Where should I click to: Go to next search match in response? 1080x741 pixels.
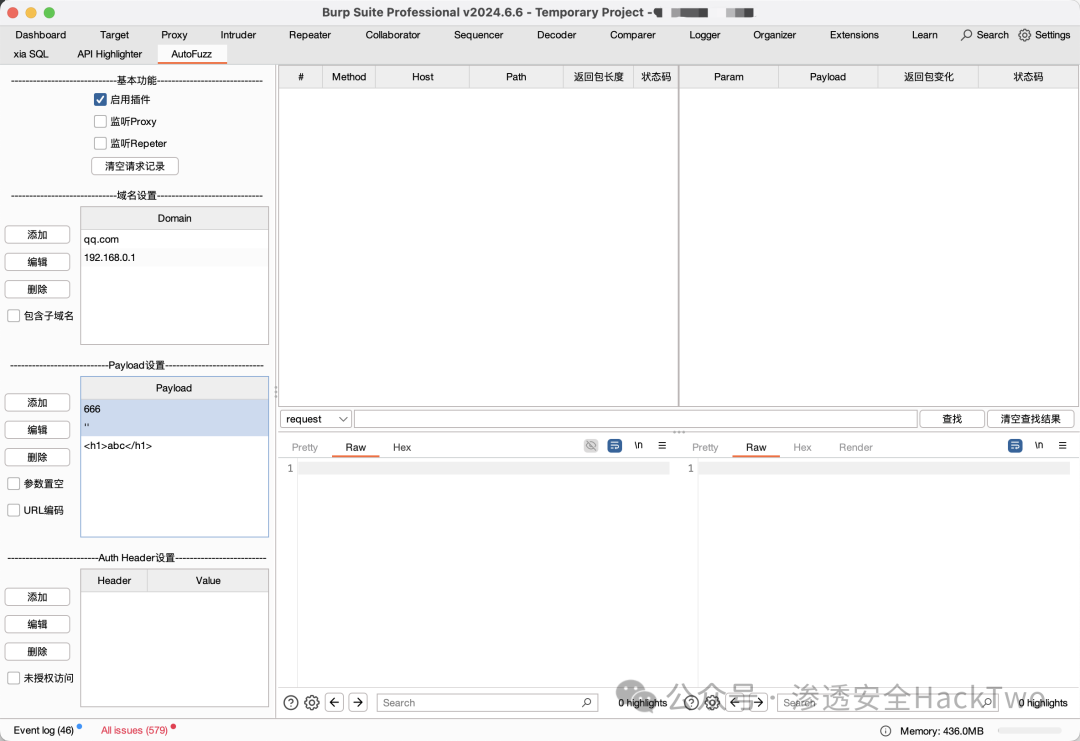click(758, 702)
